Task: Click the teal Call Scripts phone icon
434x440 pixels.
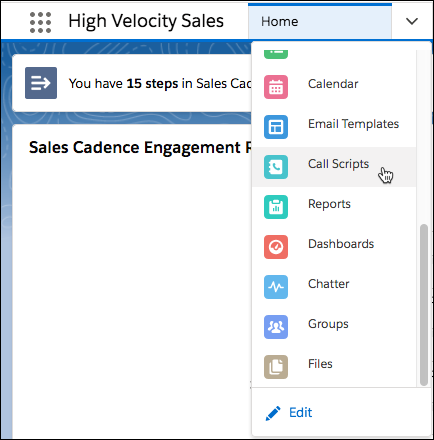Action: point(276,167)
